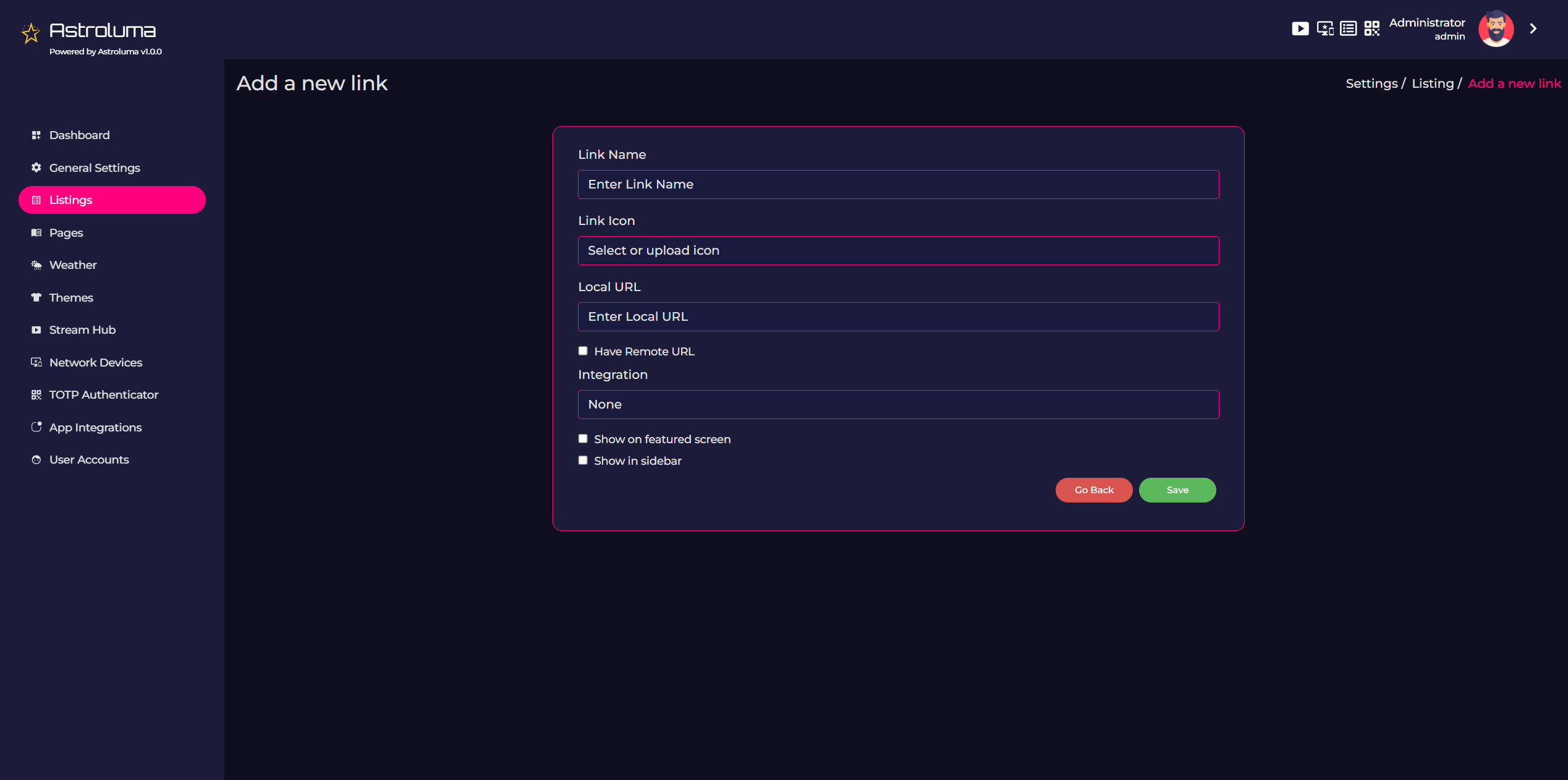Click the administrator avatar image

click(x=1496, y=28)
